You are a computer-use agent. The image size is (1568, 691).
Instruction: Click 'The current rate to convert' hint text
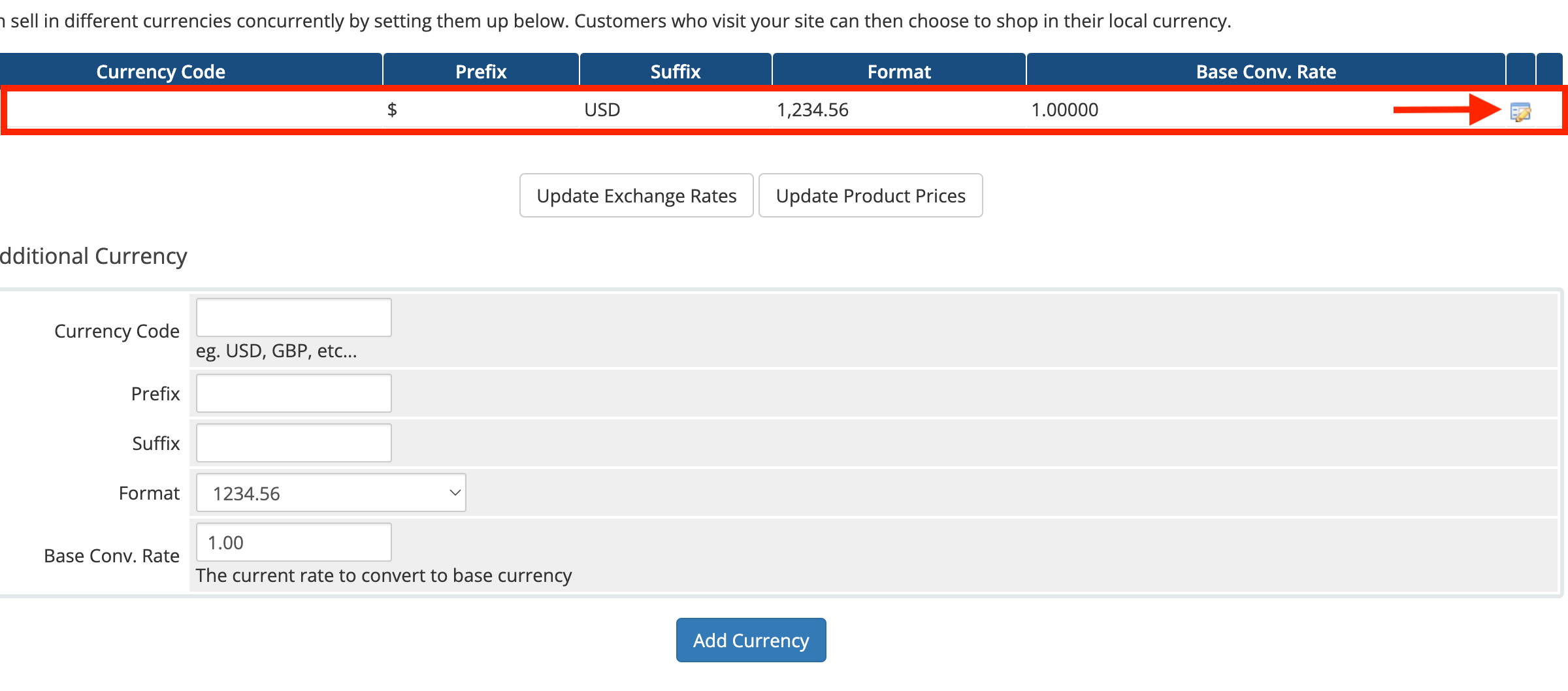384,575
